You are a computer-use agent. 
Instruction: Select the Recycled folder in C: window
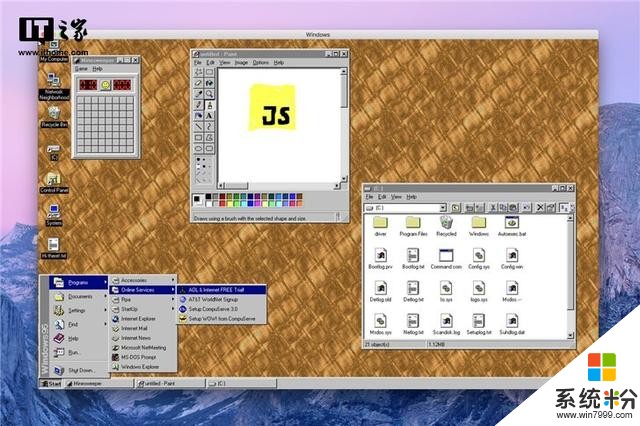[x=446, y=226]
